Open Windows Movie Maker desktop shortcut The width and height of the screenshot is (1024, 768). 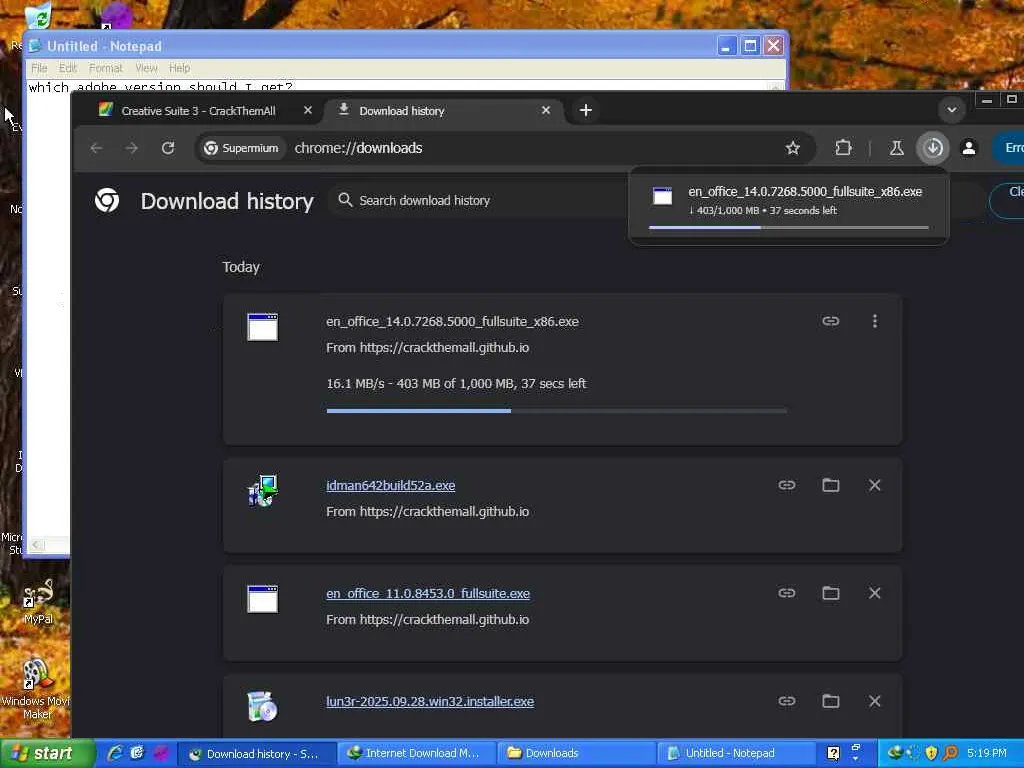pos(36,690)
